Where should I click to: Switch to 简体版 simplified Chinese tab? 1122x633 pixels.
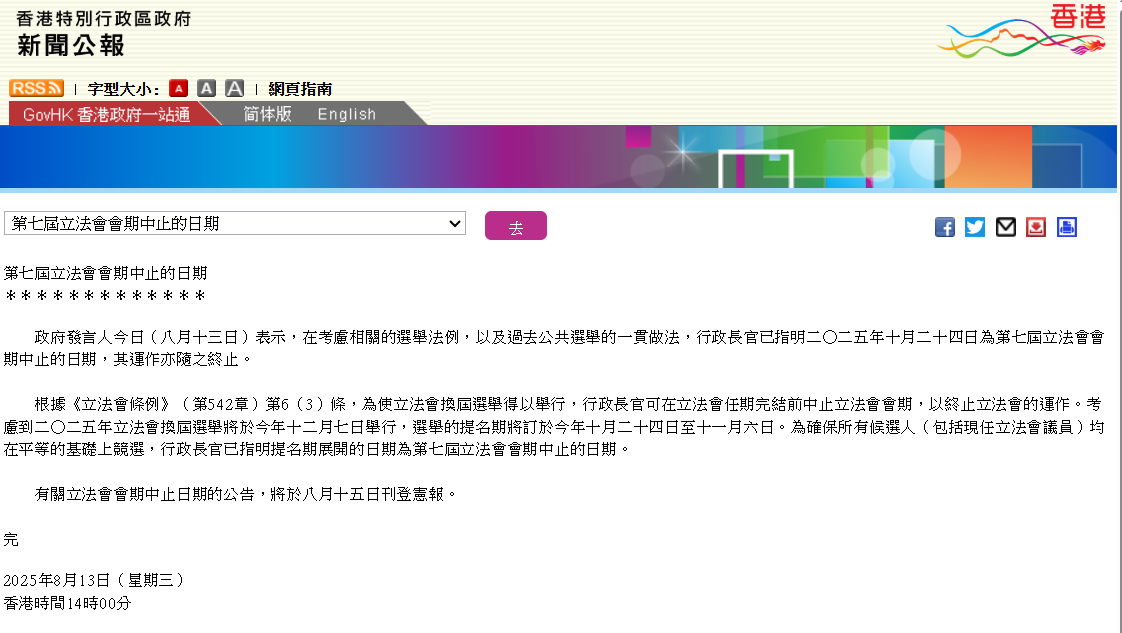pyautogui.click(x=267, y=114)
